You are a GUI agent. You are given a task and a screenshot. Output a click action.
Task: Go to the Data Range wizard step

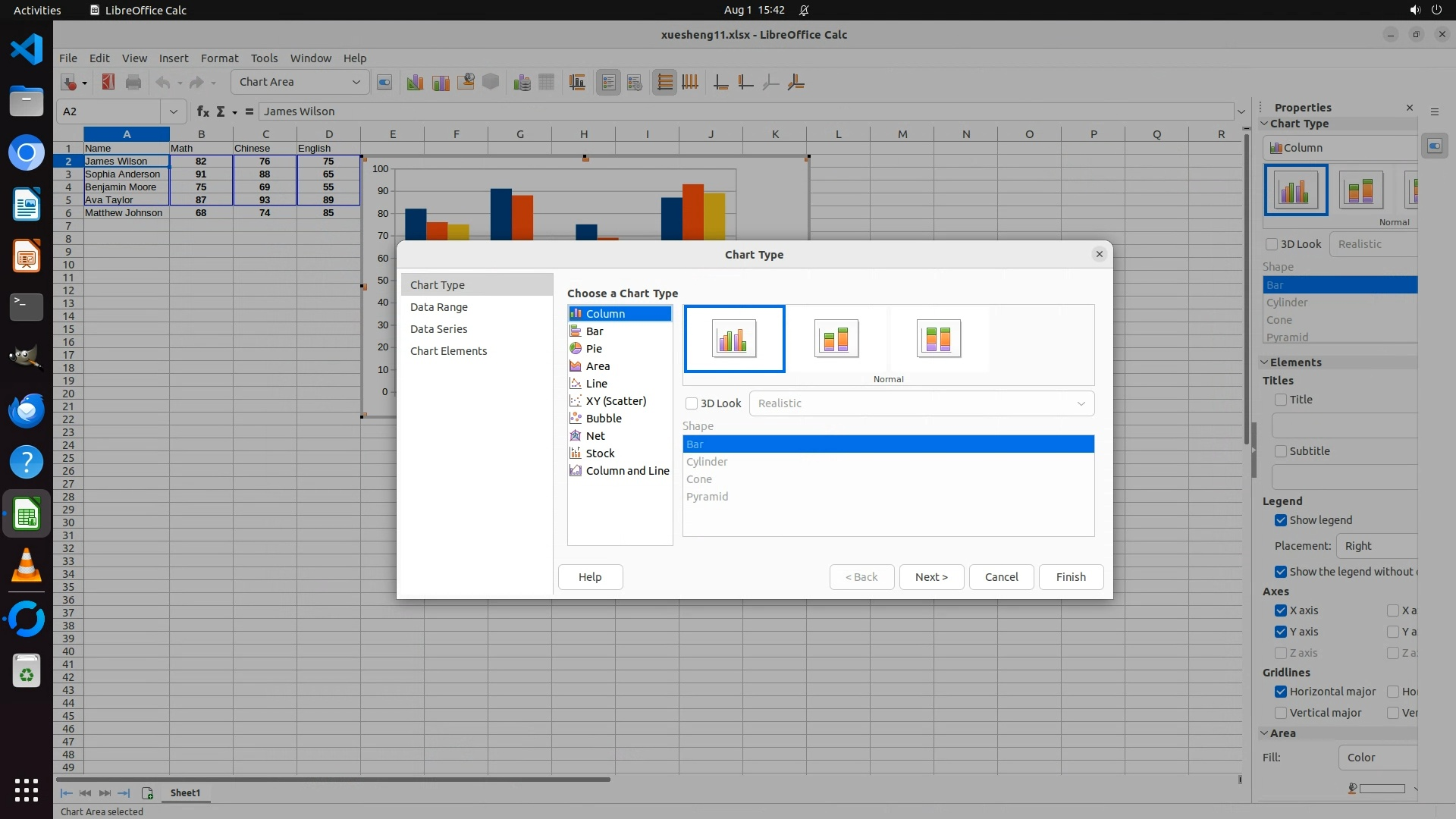pyautogui.click(x=438, y=307)
